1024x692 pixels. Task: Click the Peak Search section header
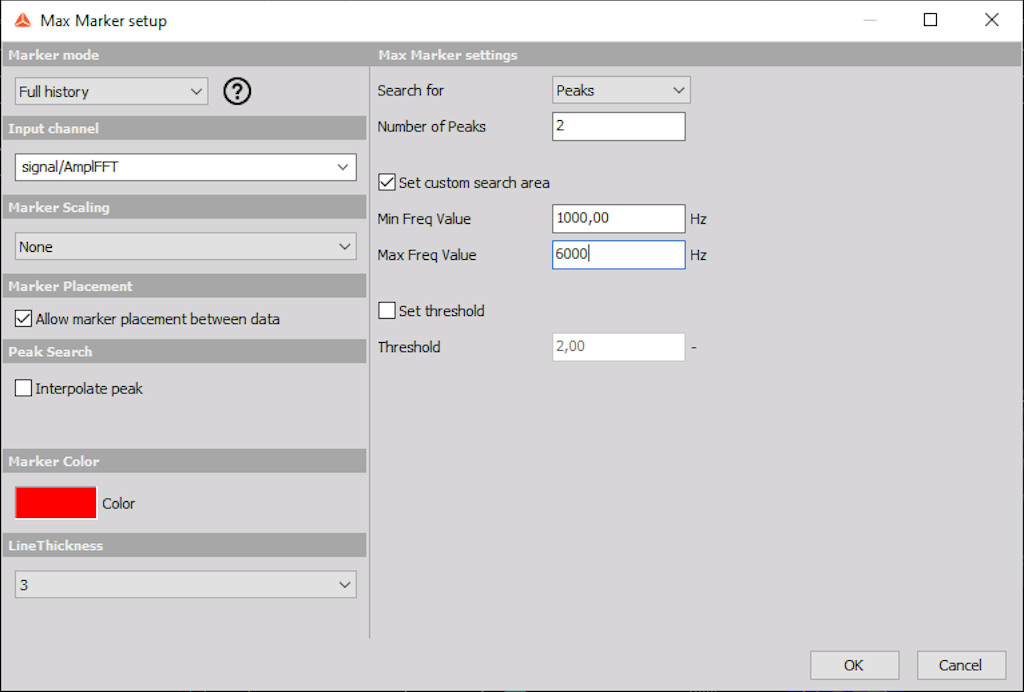click(x=184, y=351)
